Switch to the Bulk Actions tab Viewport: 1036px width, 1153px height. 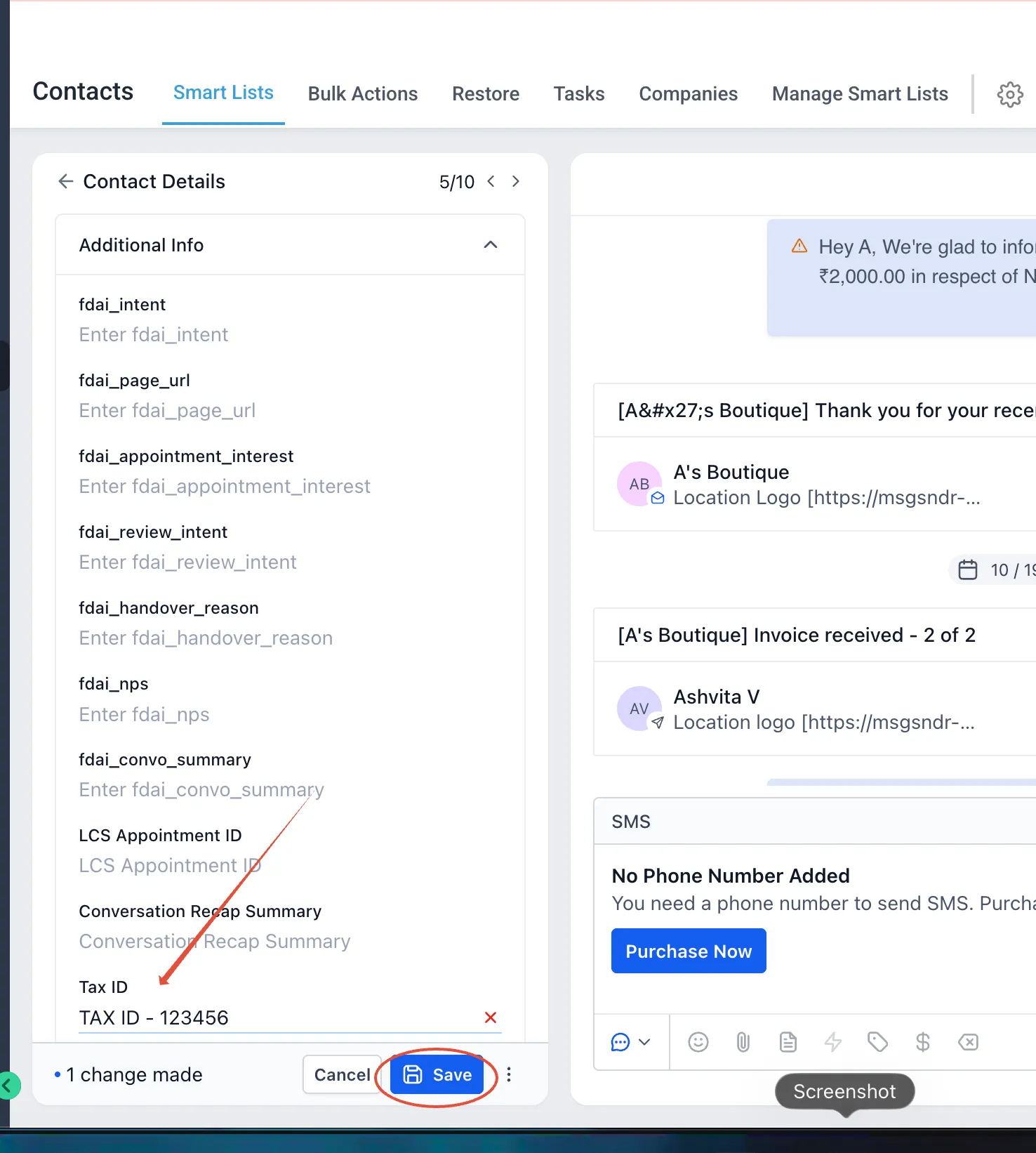click(363, 94)
